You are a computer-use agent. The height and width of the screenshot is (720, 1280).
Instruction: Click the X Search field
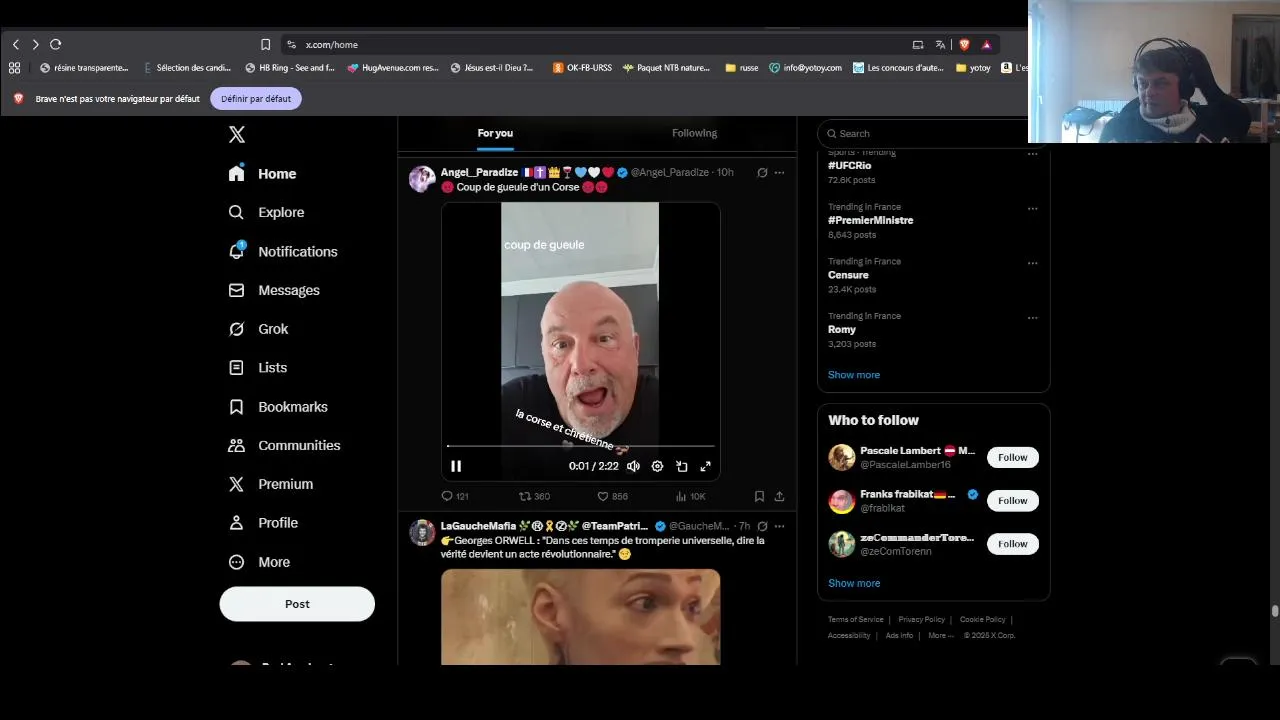pyautogui.click(x=930, y=133)
